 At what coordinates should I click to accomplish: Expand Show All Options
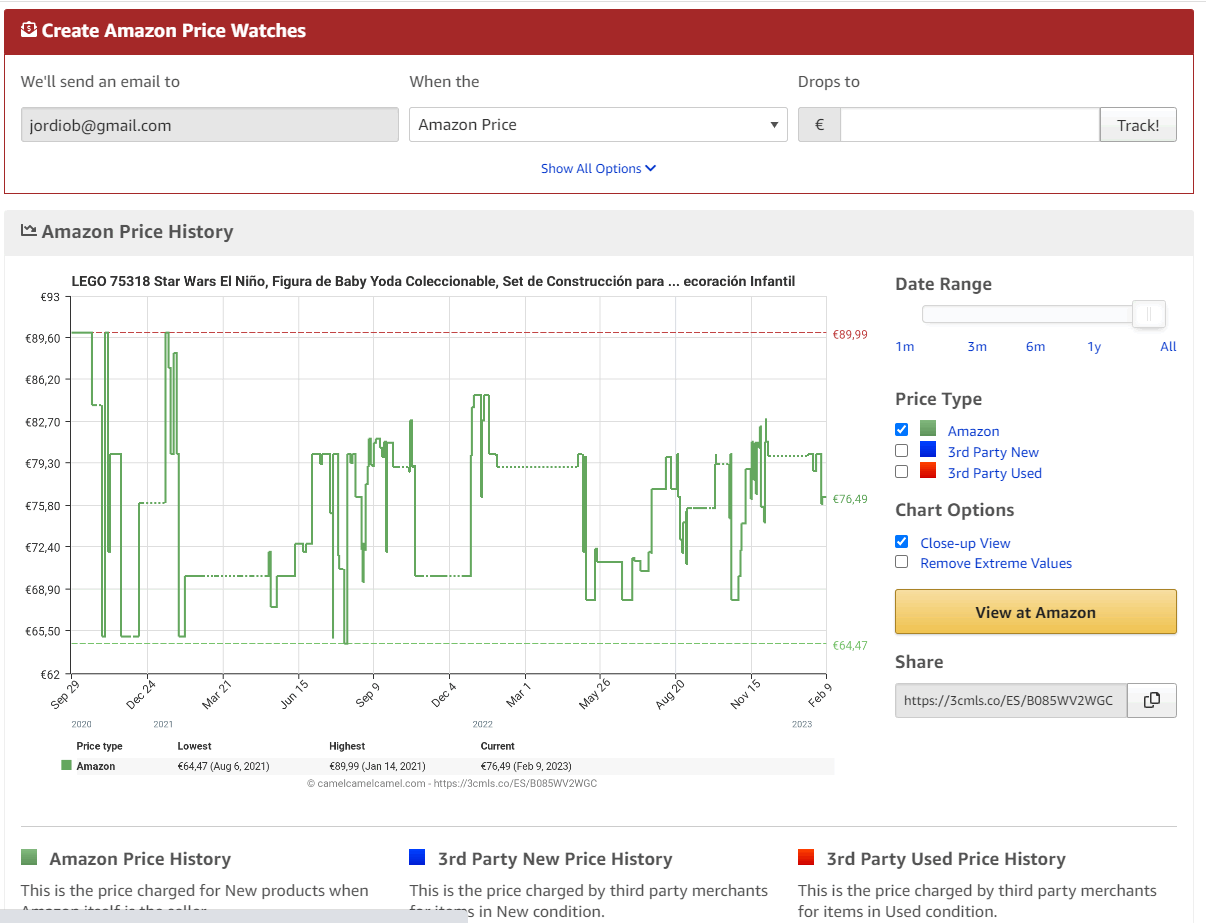point(598,168)
